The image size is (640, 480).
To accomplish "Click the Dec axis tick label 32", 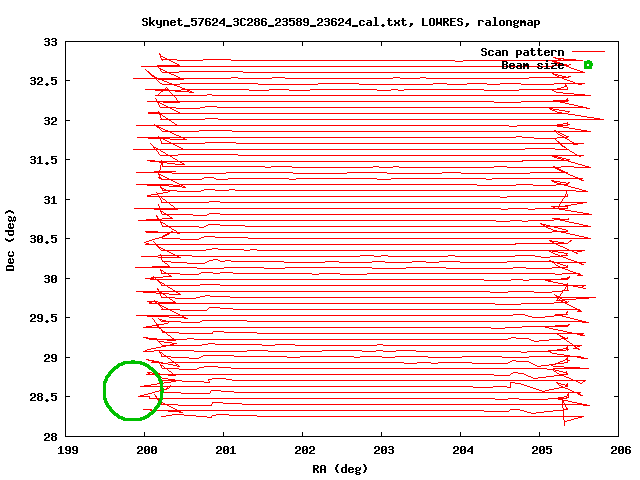I will tap(51, 121).
